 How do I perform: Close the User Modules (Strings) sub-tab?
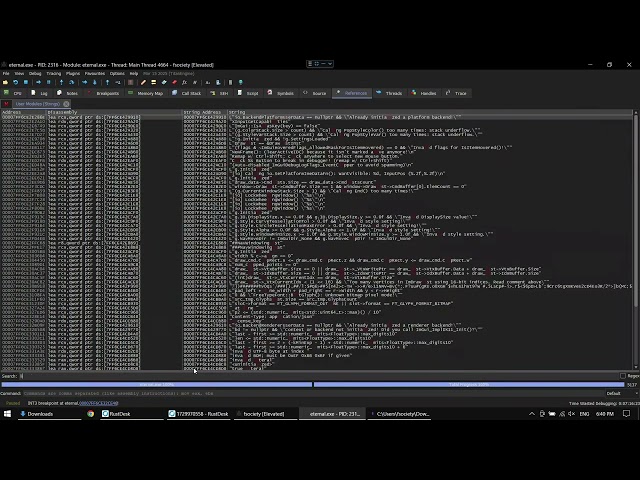point(66,104)
